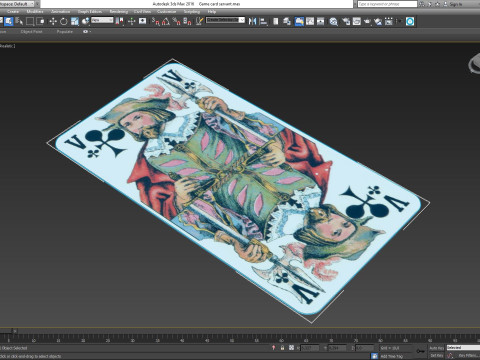Activate the Select and Move tool
This screenshot has width=480, height=360.
[53, 22]
